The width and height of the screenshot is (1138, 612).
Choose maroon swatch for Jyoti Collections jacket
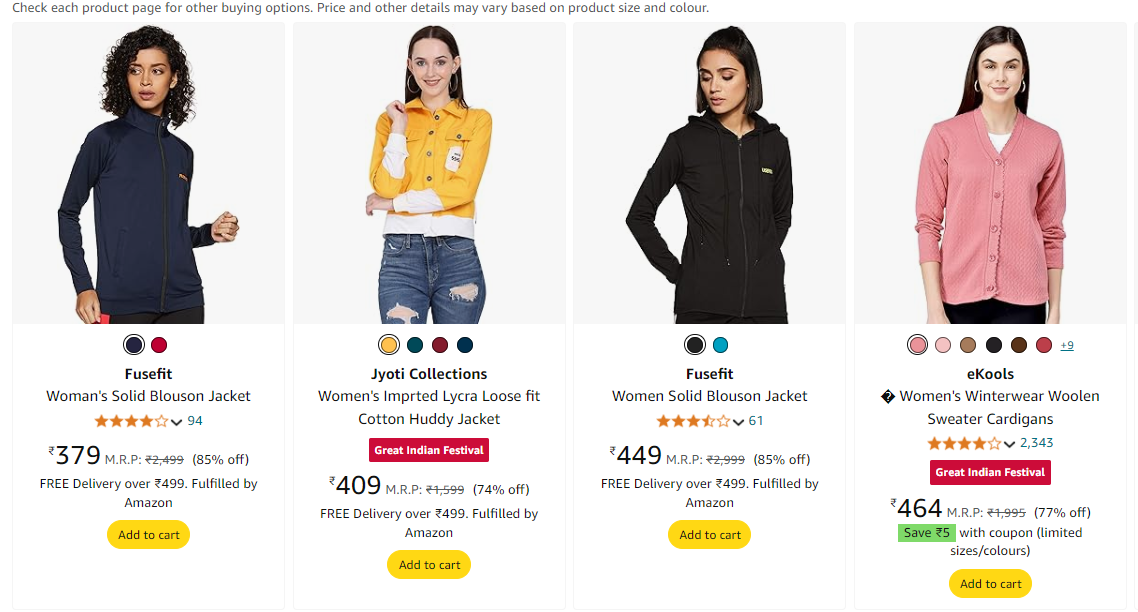tap(440, 345)
